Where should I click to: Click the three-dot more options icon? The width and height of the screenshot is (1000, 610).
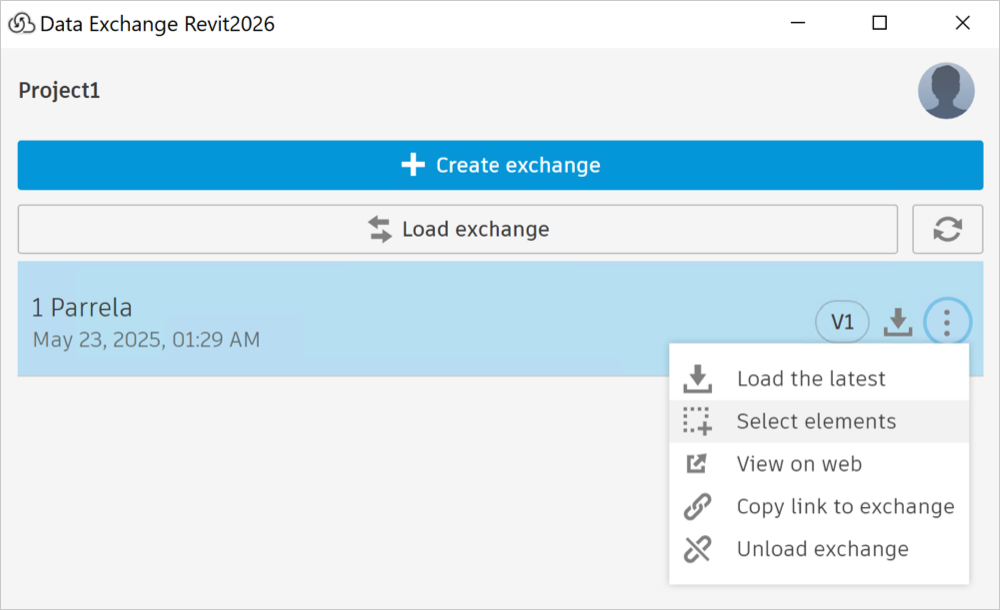947,321
